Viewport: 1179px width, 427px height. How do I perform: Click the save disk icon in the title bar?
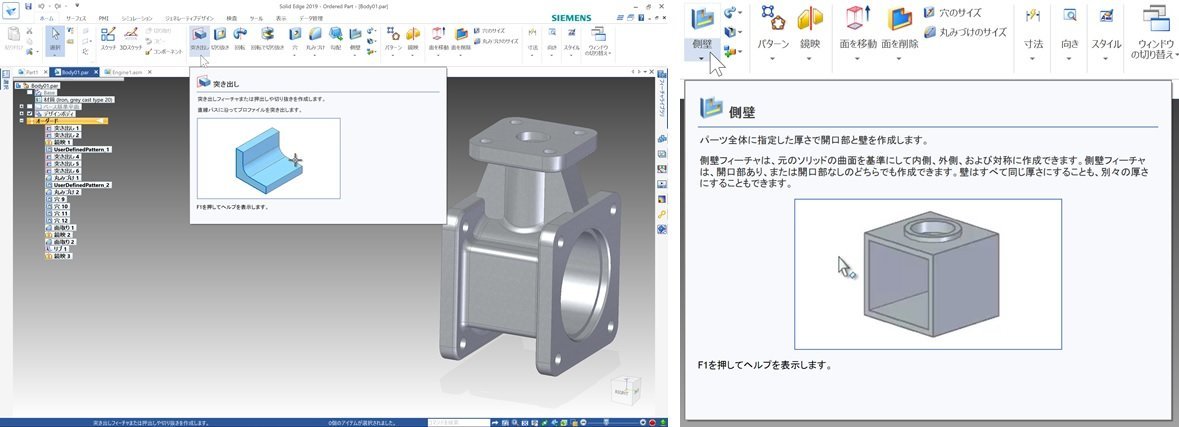[x=28, y=6]
